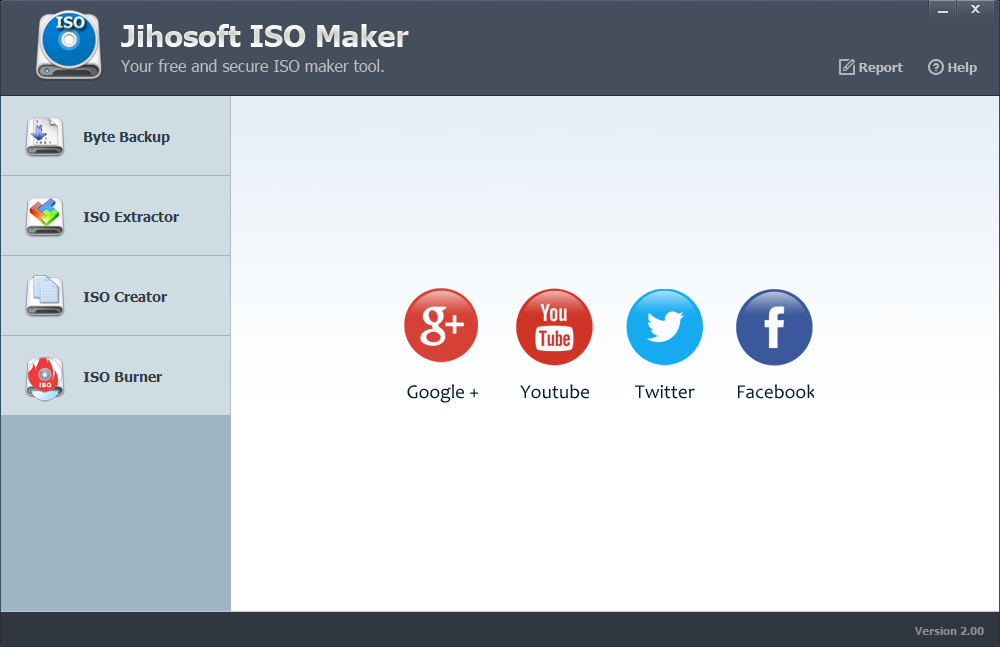Open the Facebook round icon
This screenshot has width=1000, height=647.
774,327
